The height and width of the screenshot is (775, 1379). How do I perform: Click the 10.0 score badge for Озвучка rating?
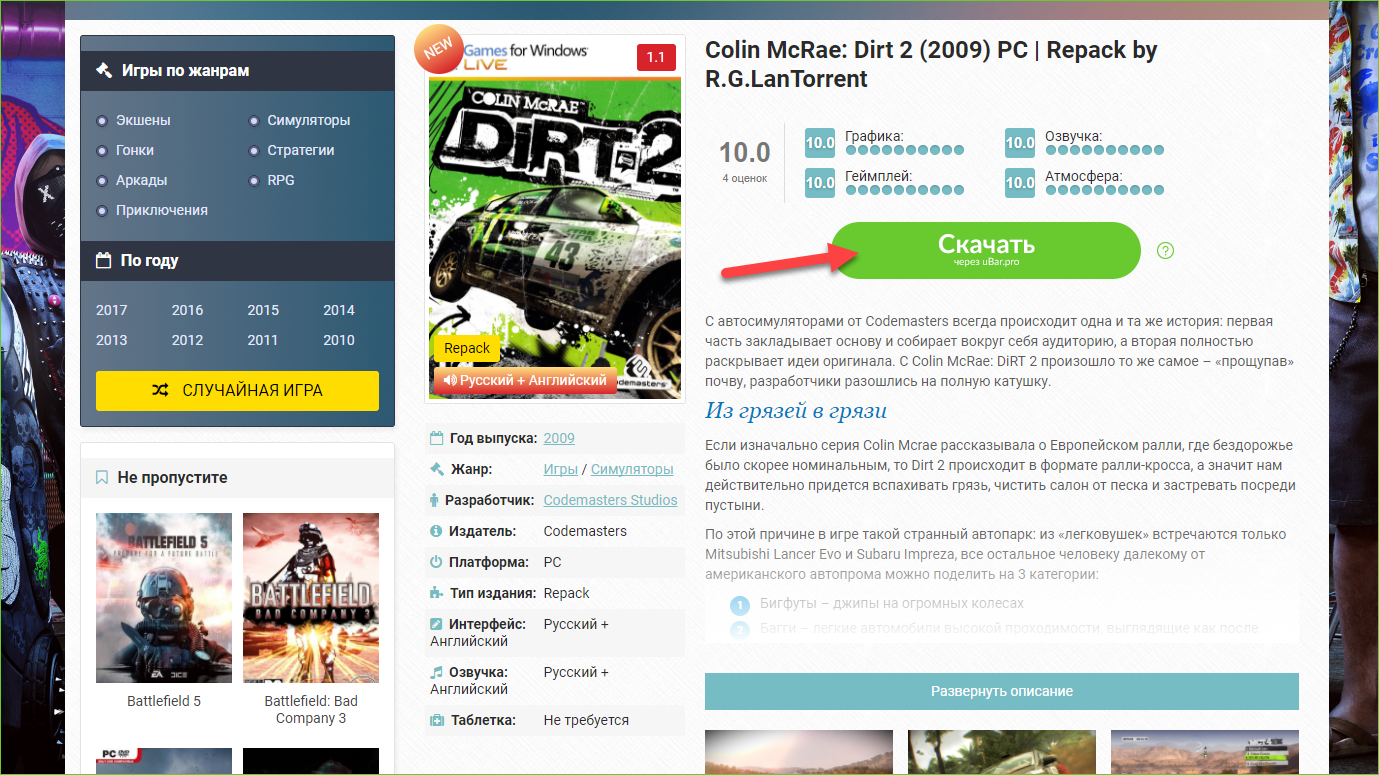pyautogui.click(x=1020, y=143)
